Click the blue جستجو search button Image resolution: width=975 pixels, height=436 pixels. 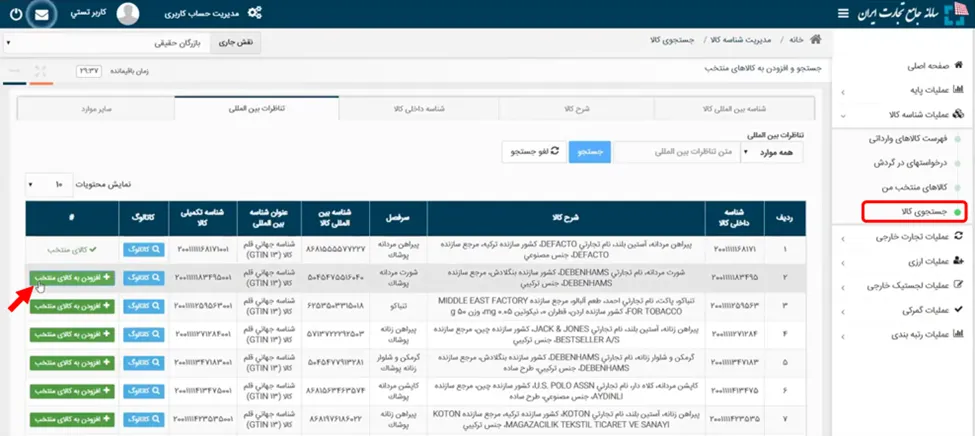point(589,152)
